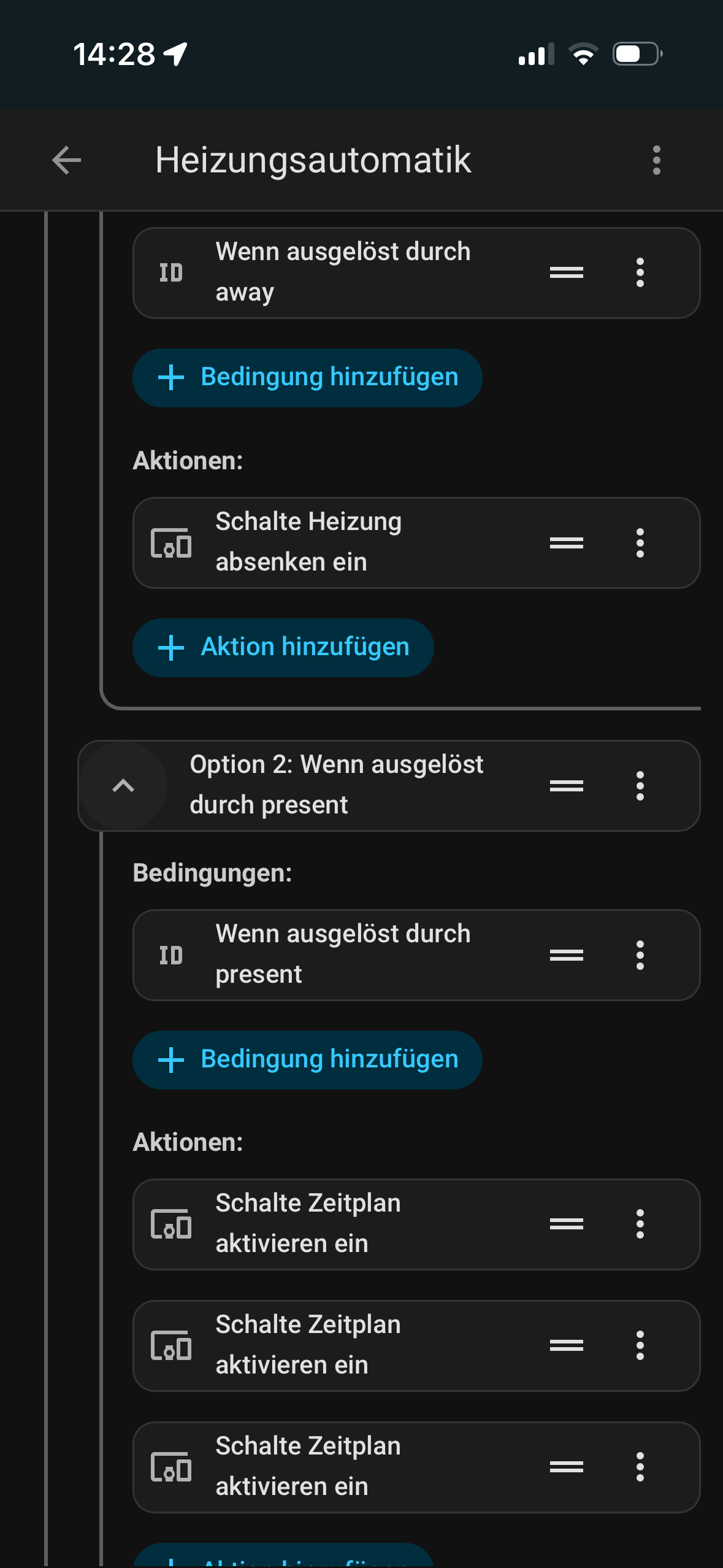This screenshot has height=1568, width=723.
Task: Click the upper 'Bedingung hinzufügen' button
Action: pos(307,377)
